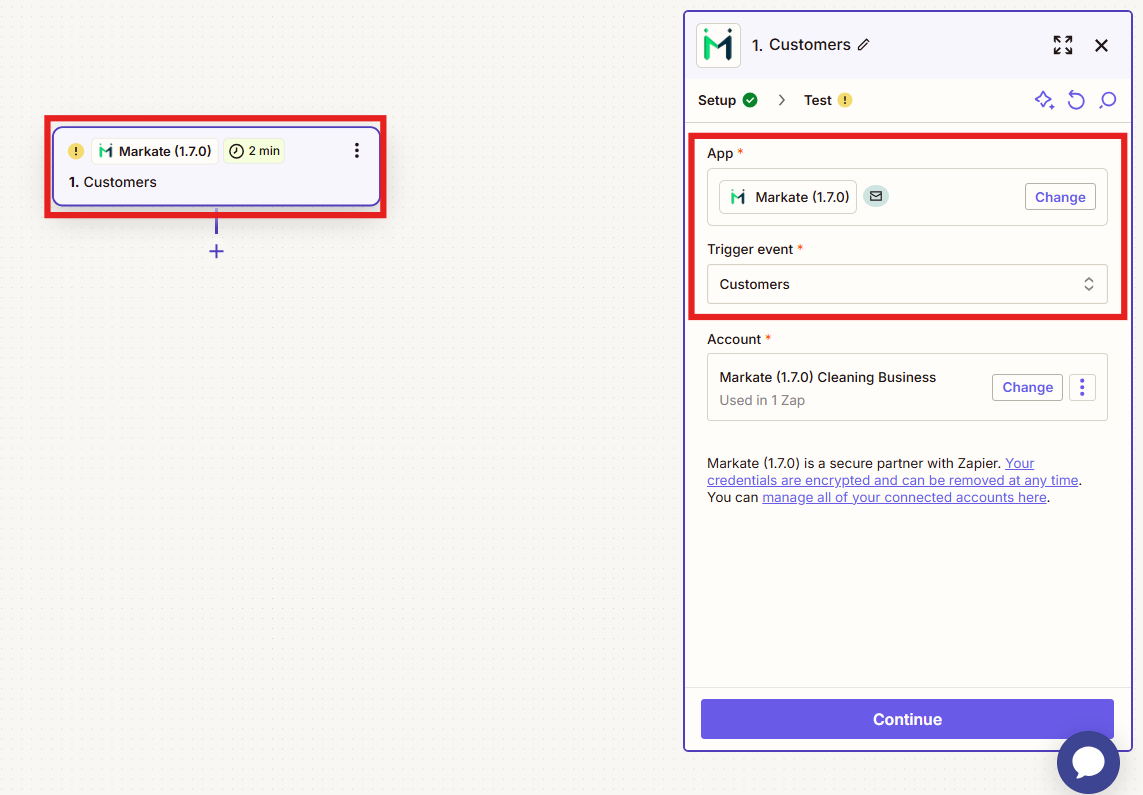Click the yellow warning icon on canvas step
The height and width of the screenshot is (795, 1143).
pyautogui.click(x=76, y=151)
